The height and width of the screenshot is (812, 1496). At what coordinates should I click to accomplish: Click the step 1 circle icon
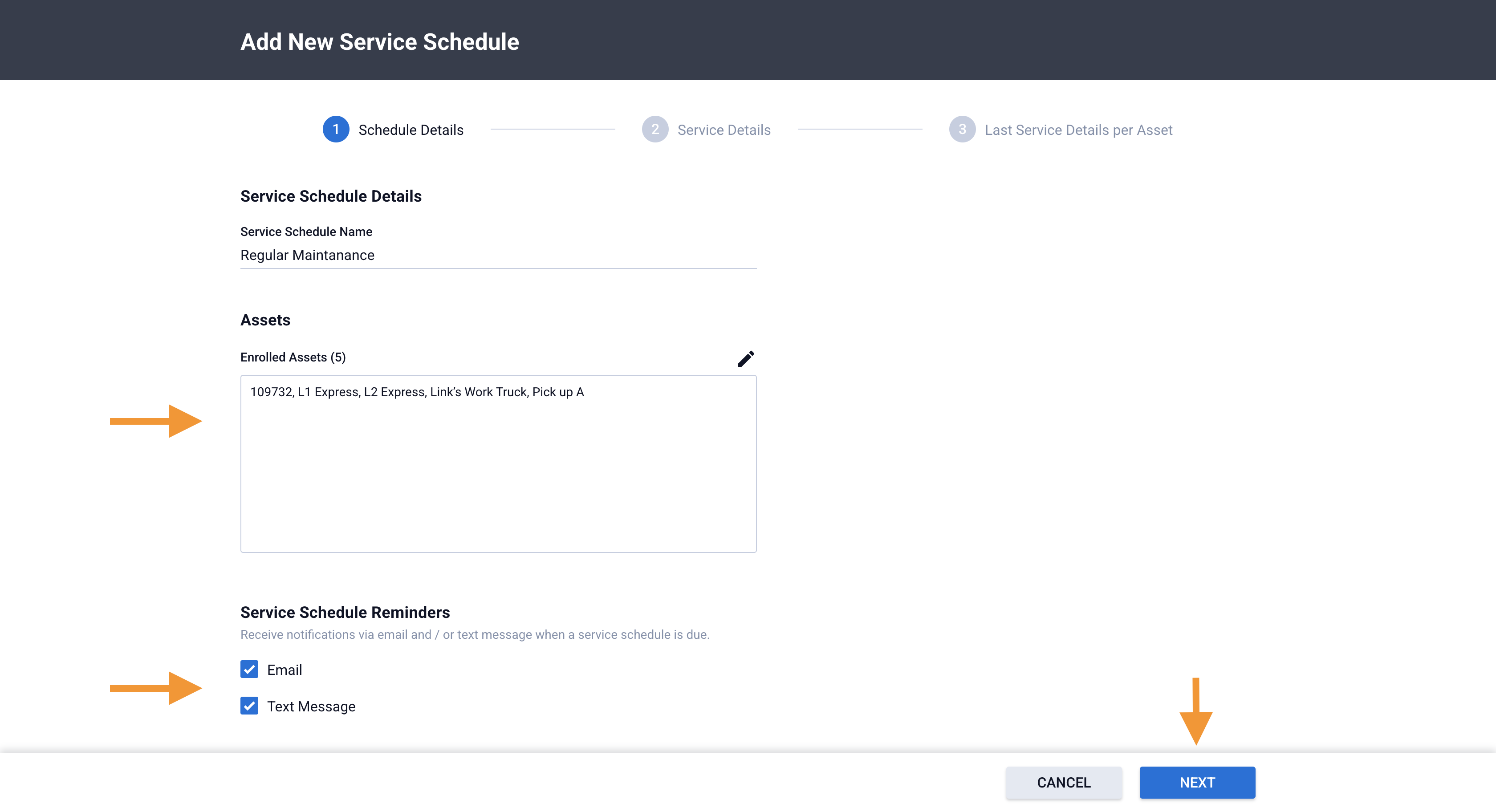(336, 129)
